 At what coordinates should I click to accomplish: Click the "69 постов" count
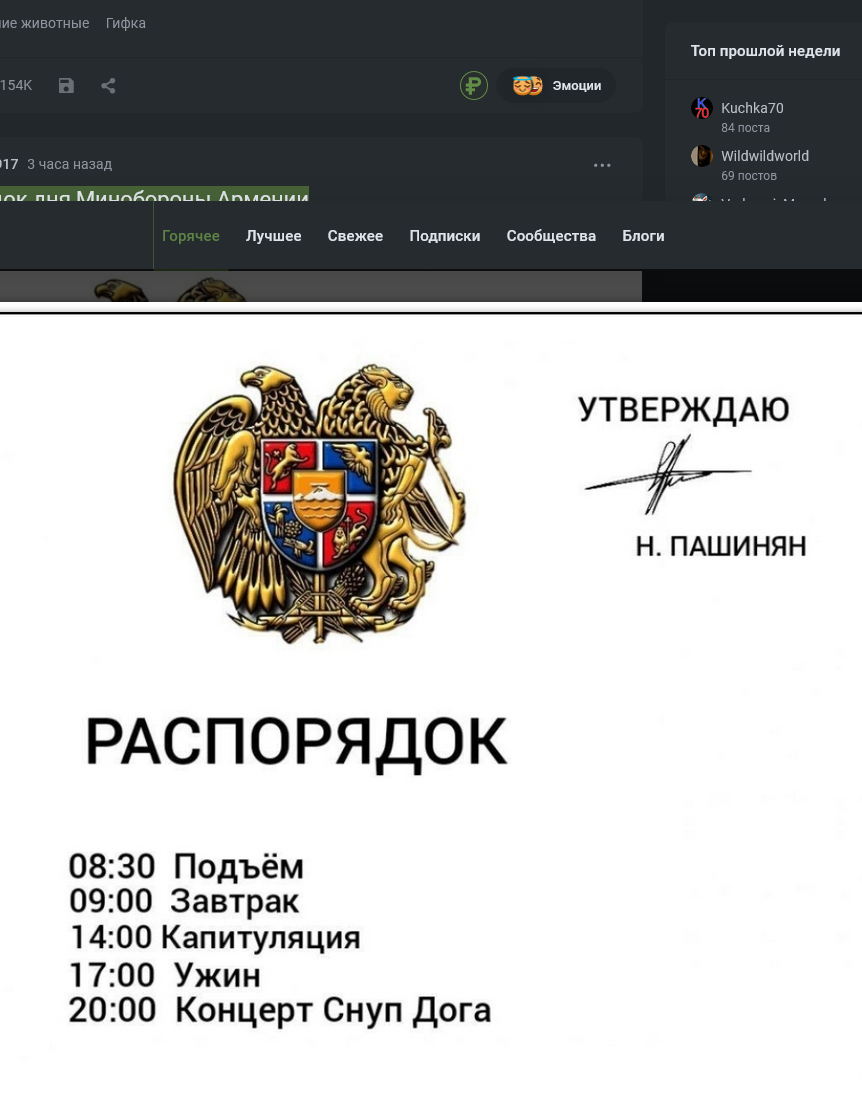point(749,175)
